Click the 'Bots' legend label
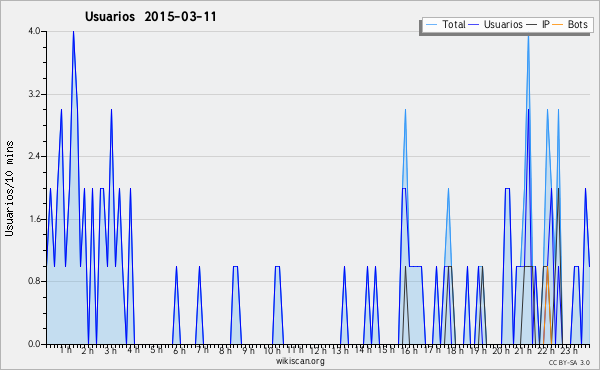 [x=577, y=24]
